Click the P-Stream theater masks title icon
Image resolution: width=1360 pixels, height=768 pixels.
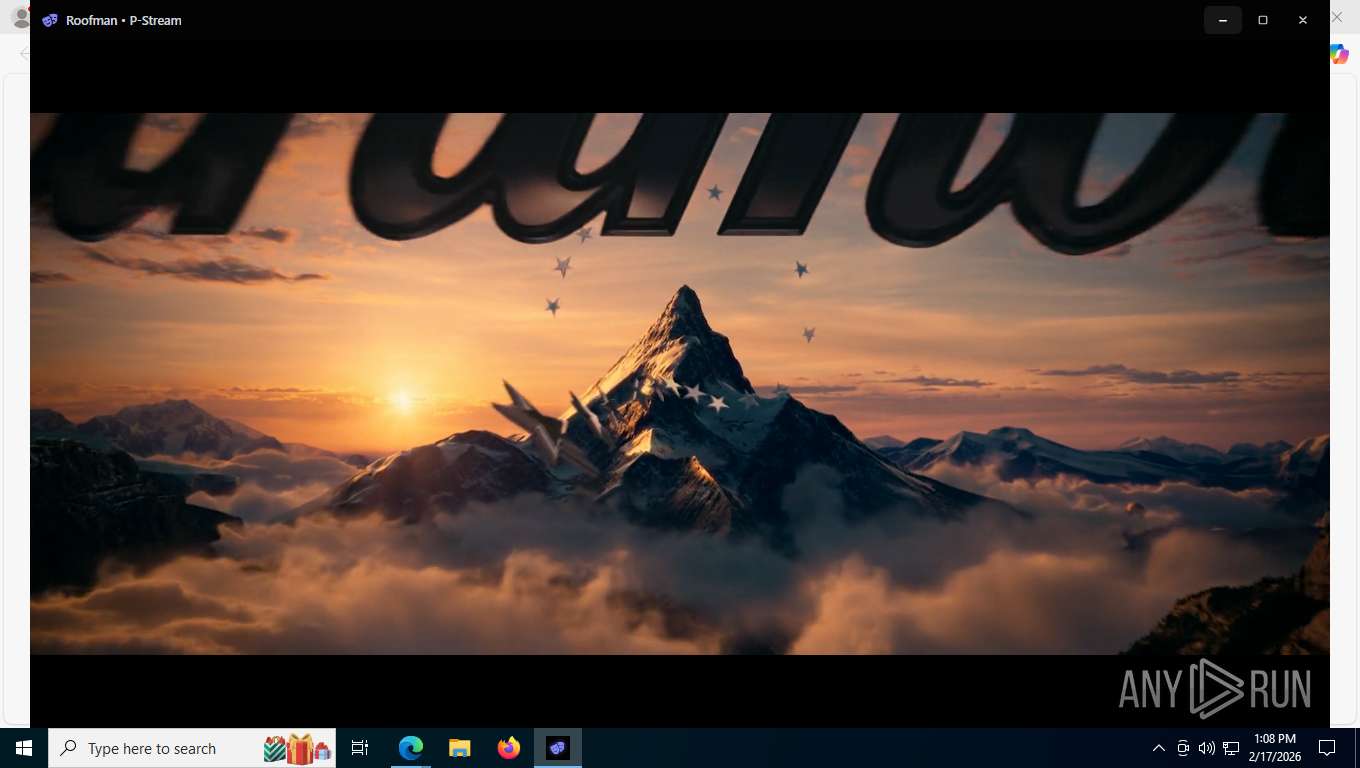point(50,20)
